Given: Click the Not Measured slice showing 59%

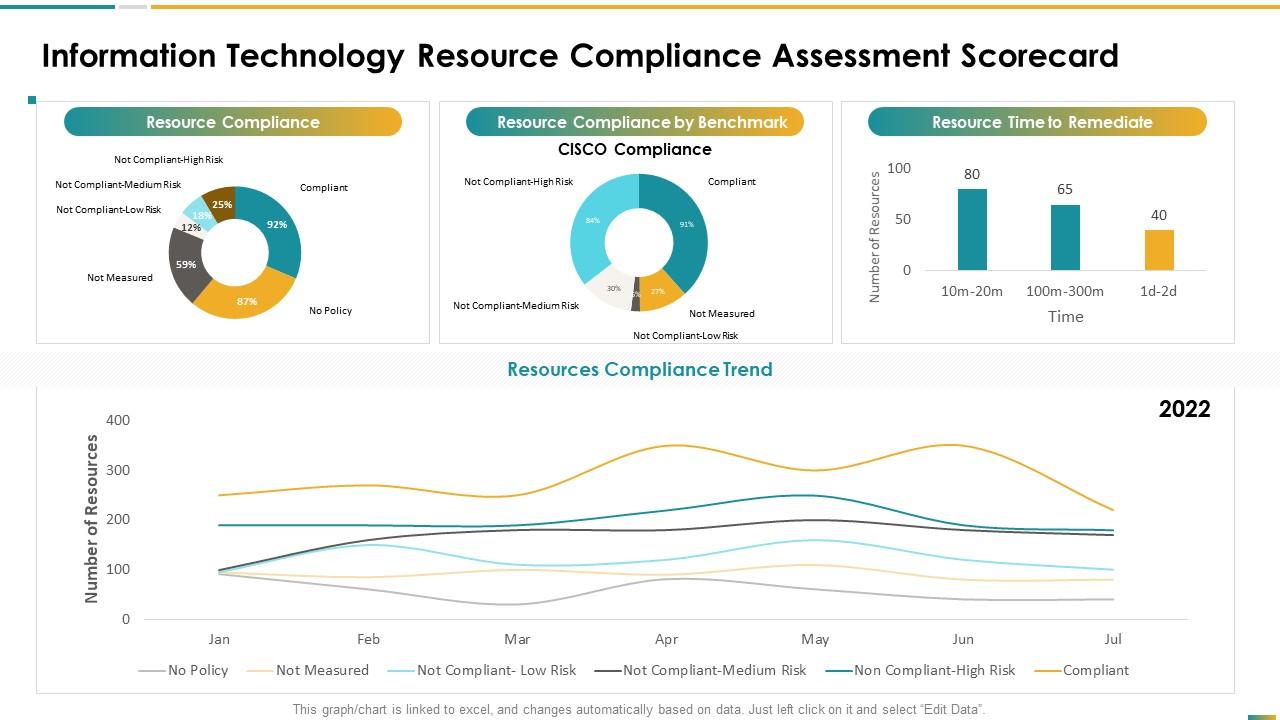Looking at the screenshot, I should pyautogui.click(x=186, y=265).
